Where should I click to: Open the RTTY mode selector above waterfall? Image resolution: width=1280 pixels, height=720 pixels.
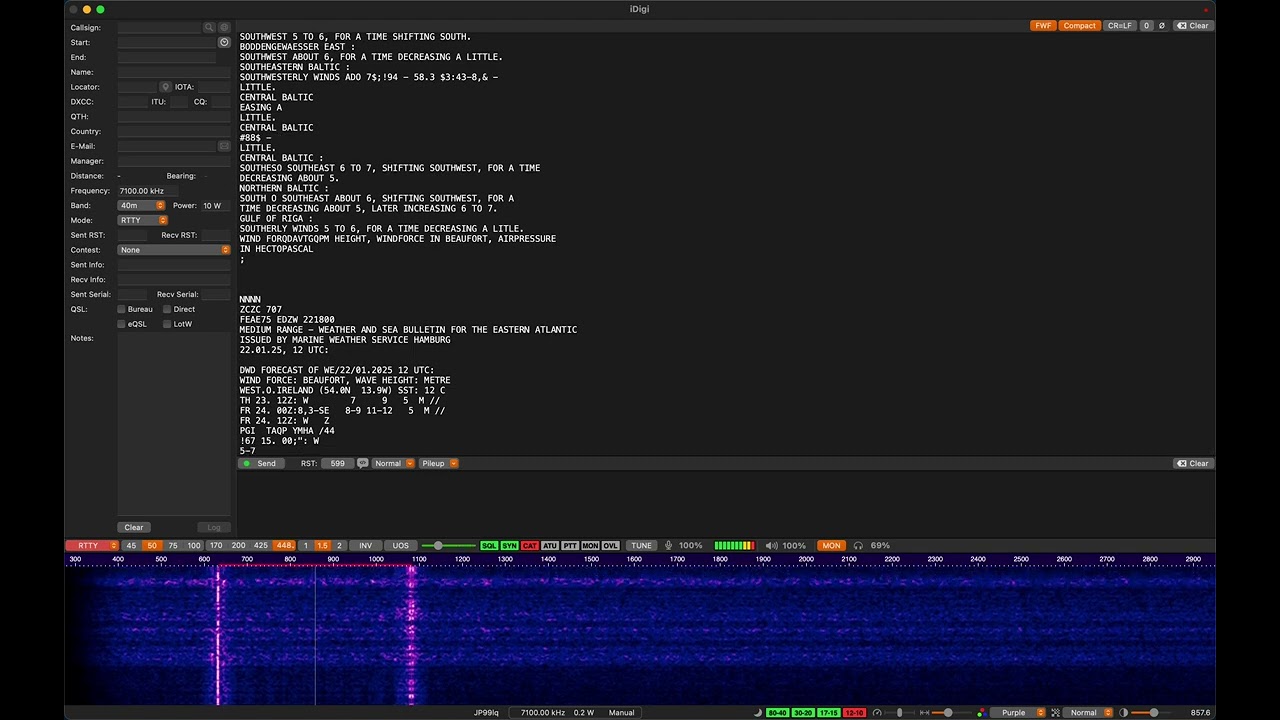pyautogui.click(x=93, y=546)
